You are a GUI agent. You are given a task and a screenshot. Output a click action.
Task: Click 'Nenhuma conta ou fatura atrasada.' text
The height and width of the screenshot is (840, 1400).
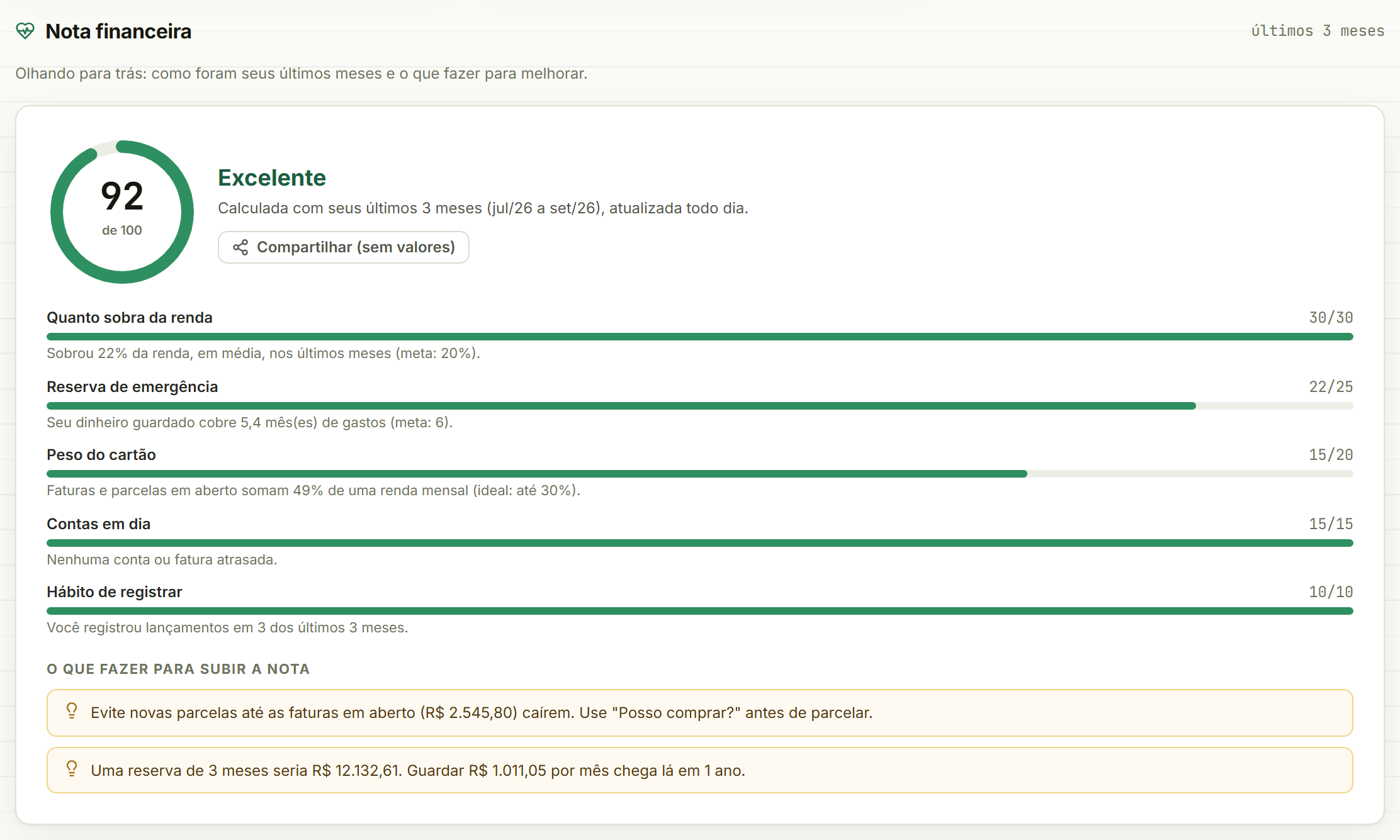[x=162, y=560]
